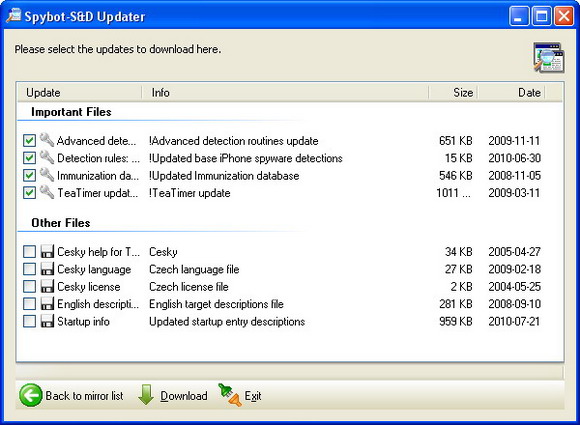Click the floppy disk icon for Cesky license
The image size is (580, 425).
[x=47, y=286]
